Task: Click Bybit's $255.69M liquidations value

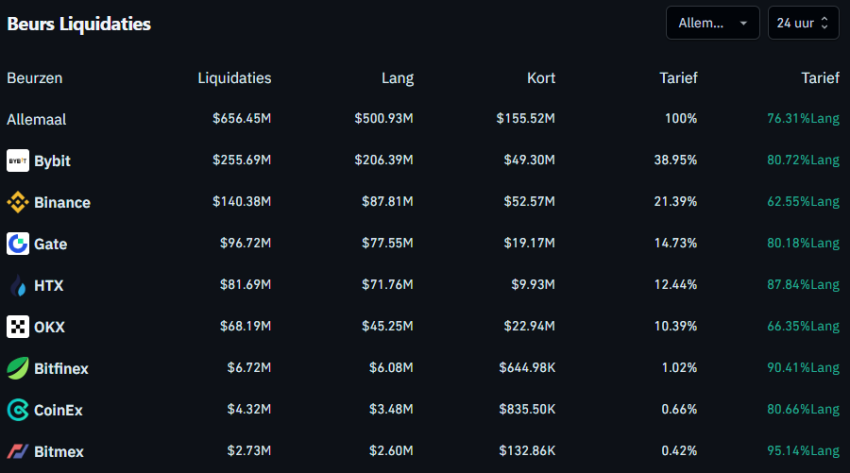Action: 241,161
